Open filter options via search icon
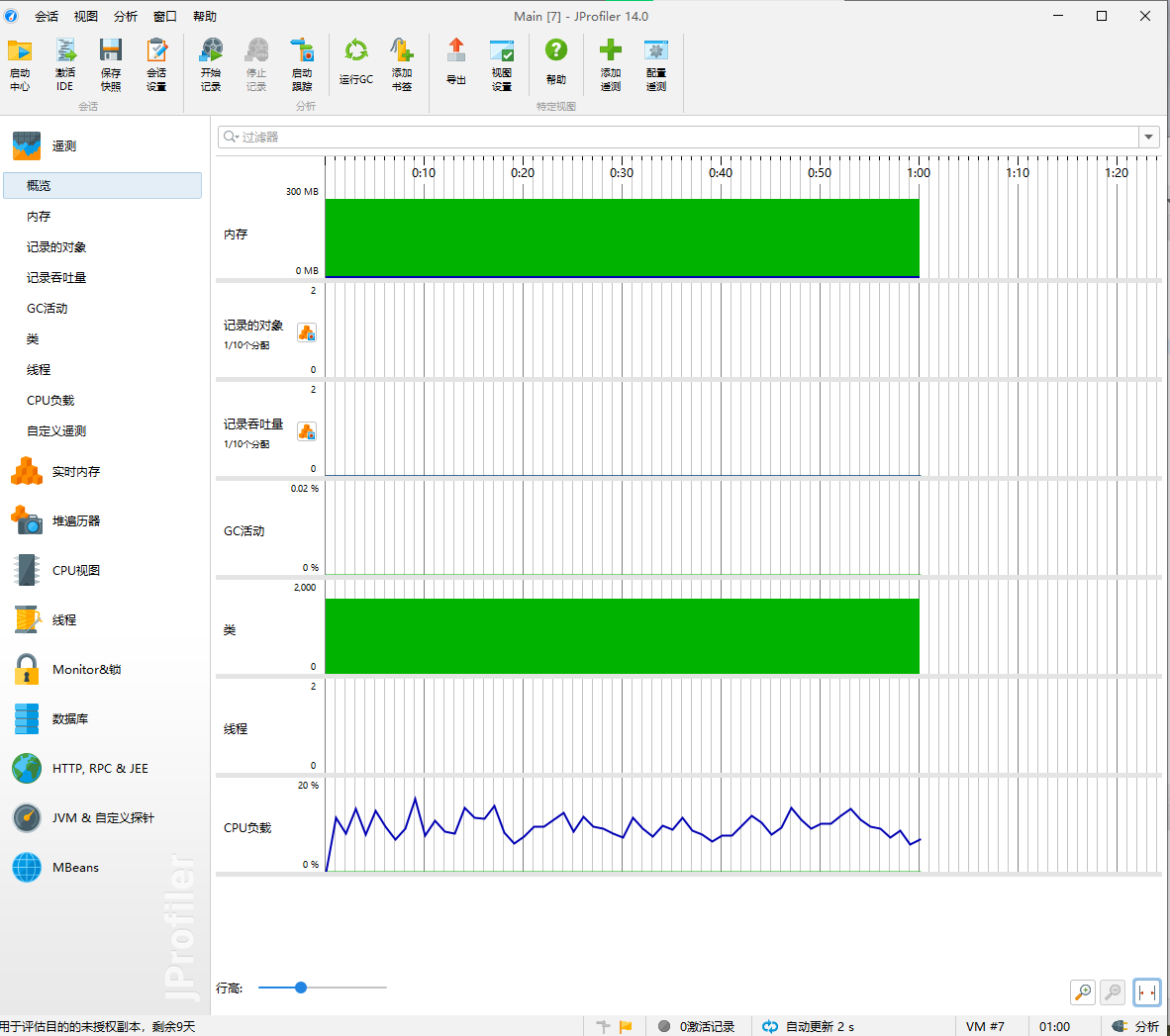The image size is (1170, 1036). tap(231, 138)
